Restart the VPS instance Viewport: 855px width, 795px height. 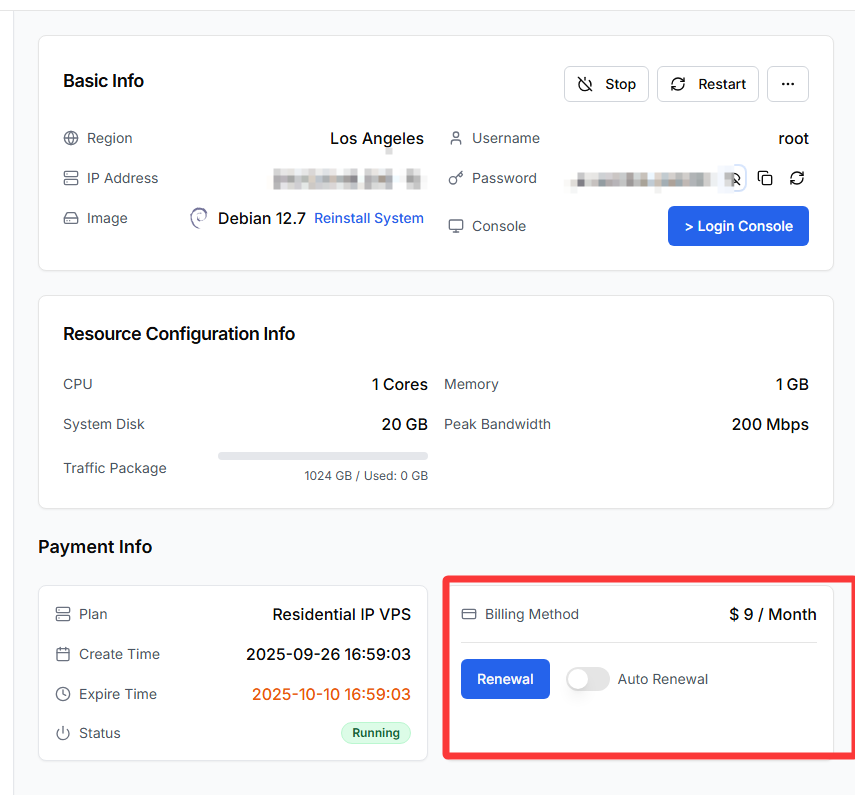[x=708, y=84]
